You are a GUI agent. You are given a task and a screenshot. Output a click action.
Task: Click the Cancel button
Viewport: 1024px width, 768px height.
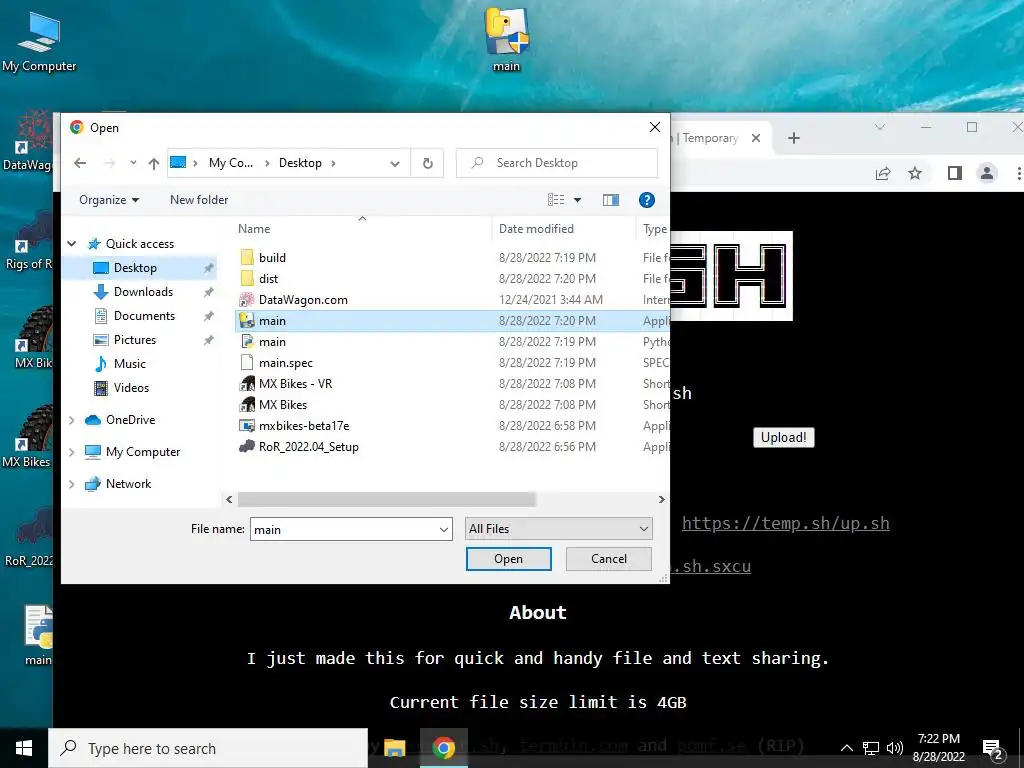point(609,559)
